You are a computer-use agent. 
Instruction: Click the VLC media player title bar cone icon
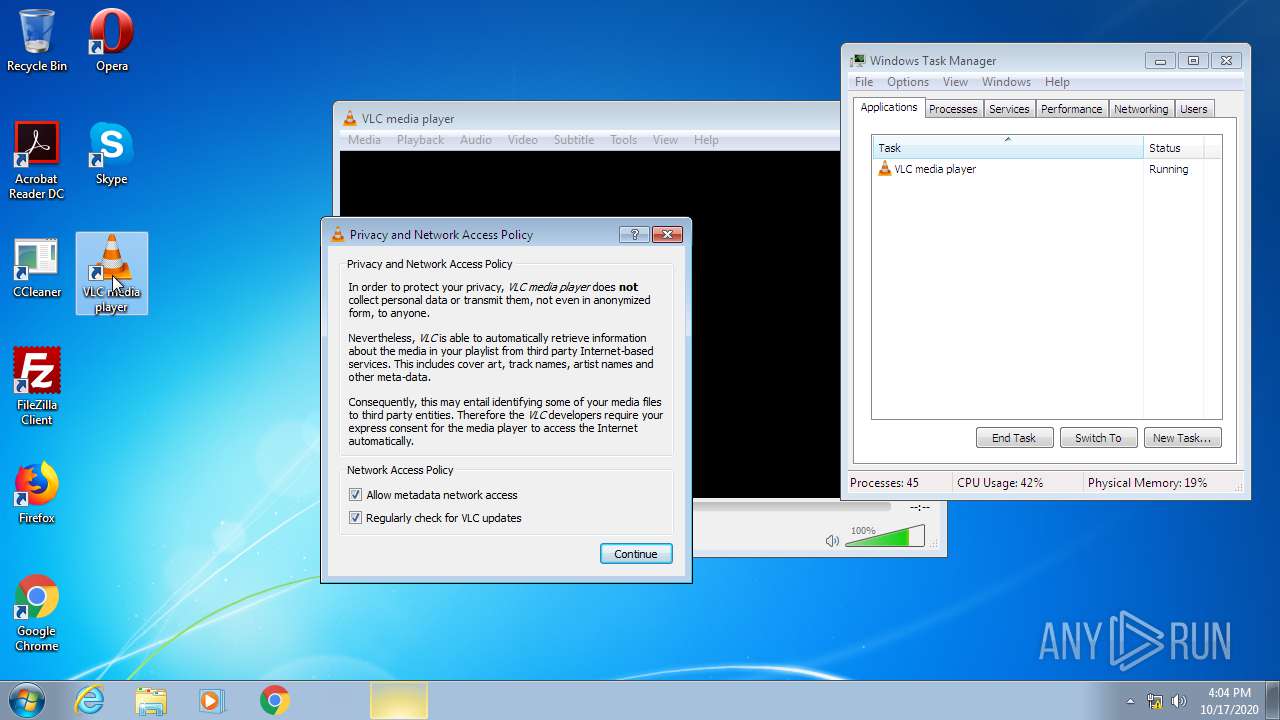point(350,118)
